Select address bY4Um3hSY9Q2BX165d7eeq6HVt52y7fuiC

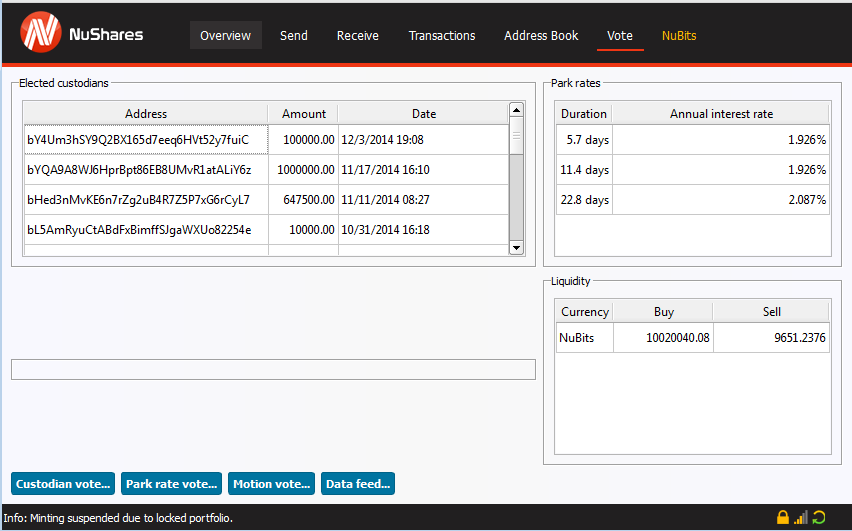[146, 140]
